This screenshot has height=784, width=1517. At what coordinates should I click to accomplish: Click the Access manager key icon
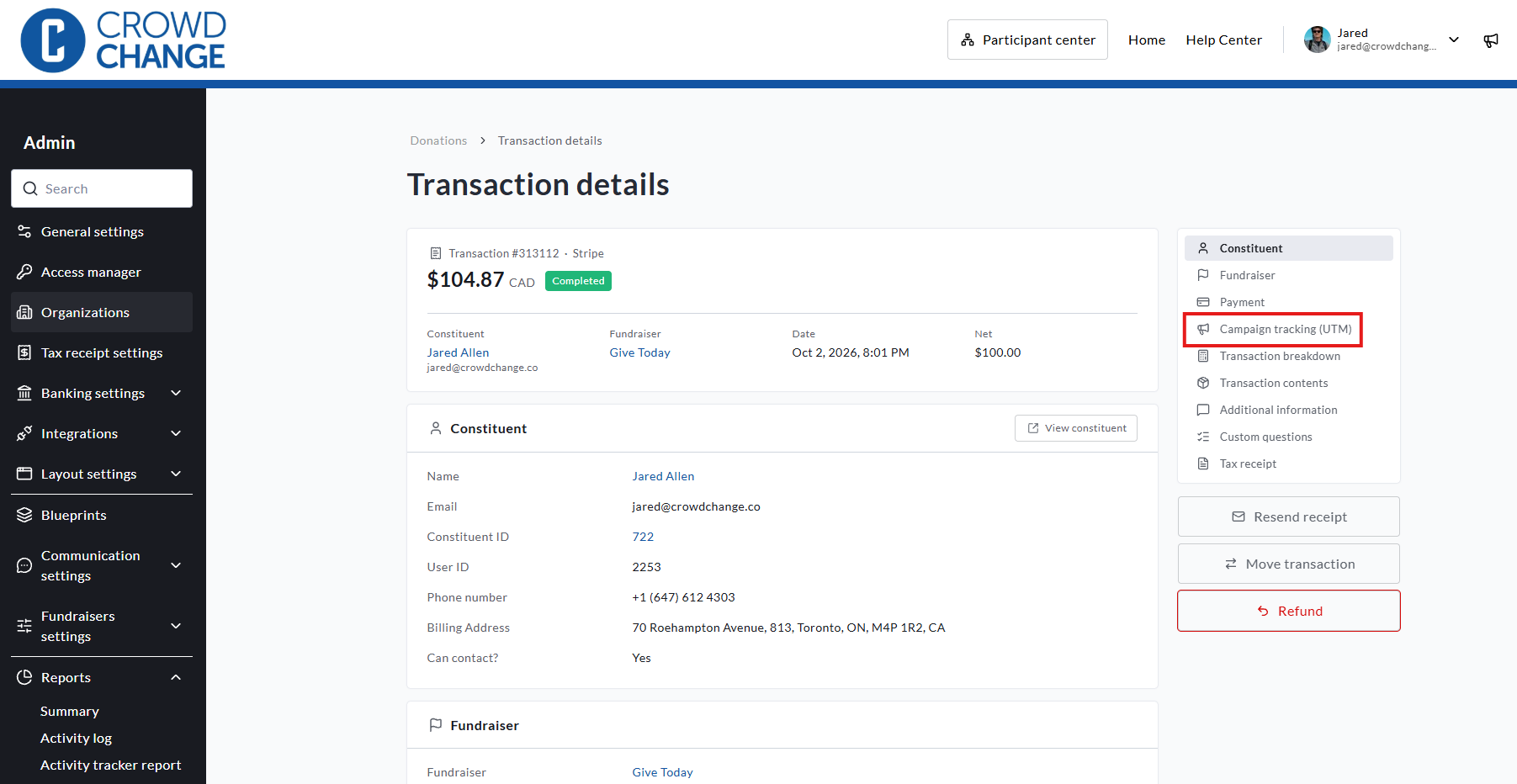(24, 272)
